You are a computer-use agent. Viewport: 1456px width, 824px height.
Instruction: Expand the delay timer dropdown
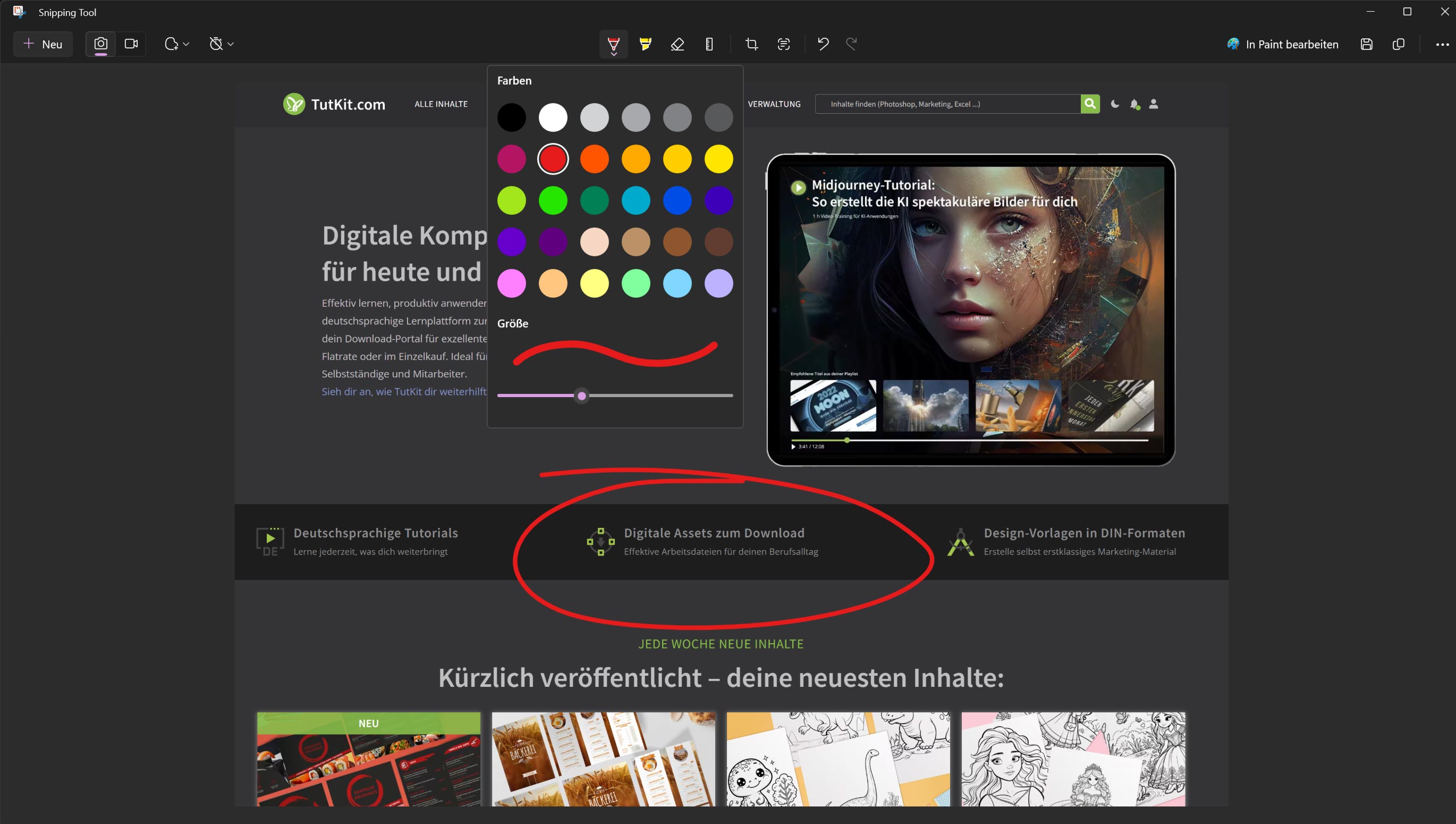coord(221,44)
